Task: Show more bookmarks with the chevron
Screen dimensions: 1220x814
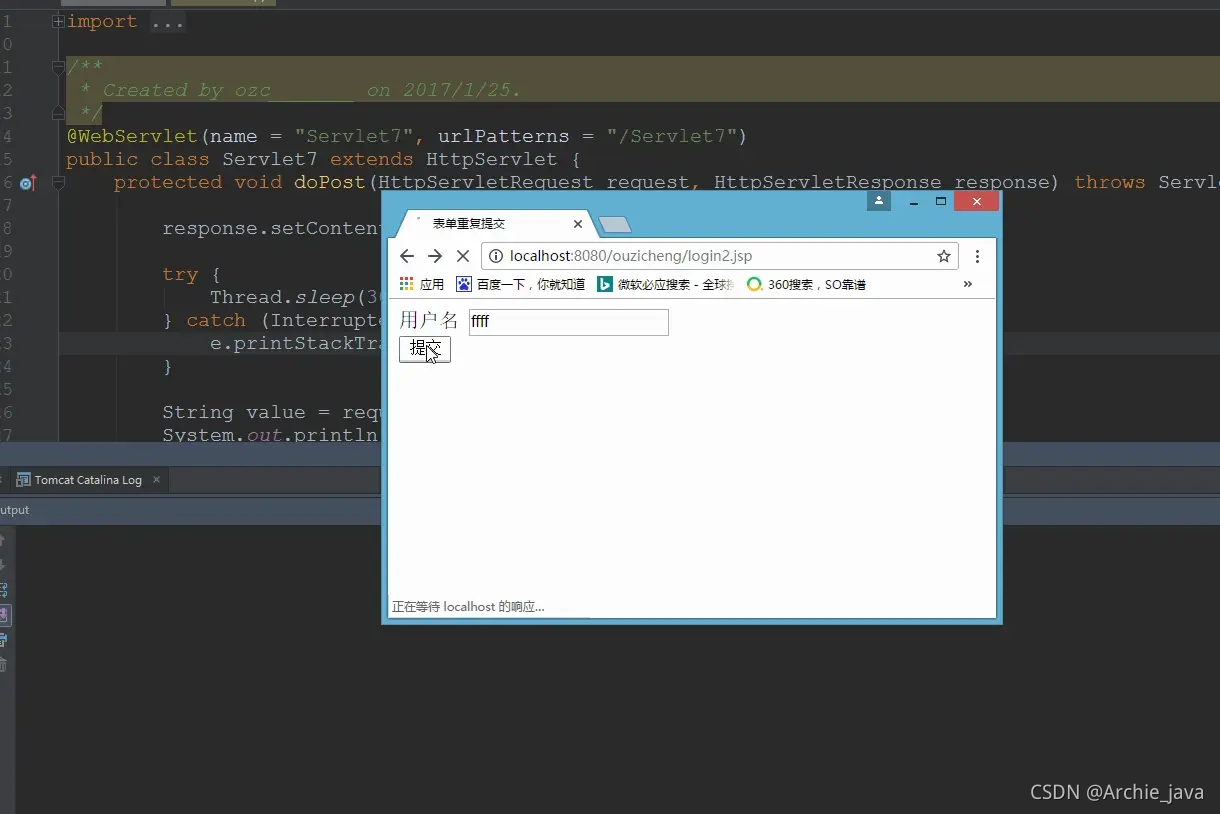Action: pos(967,284)
